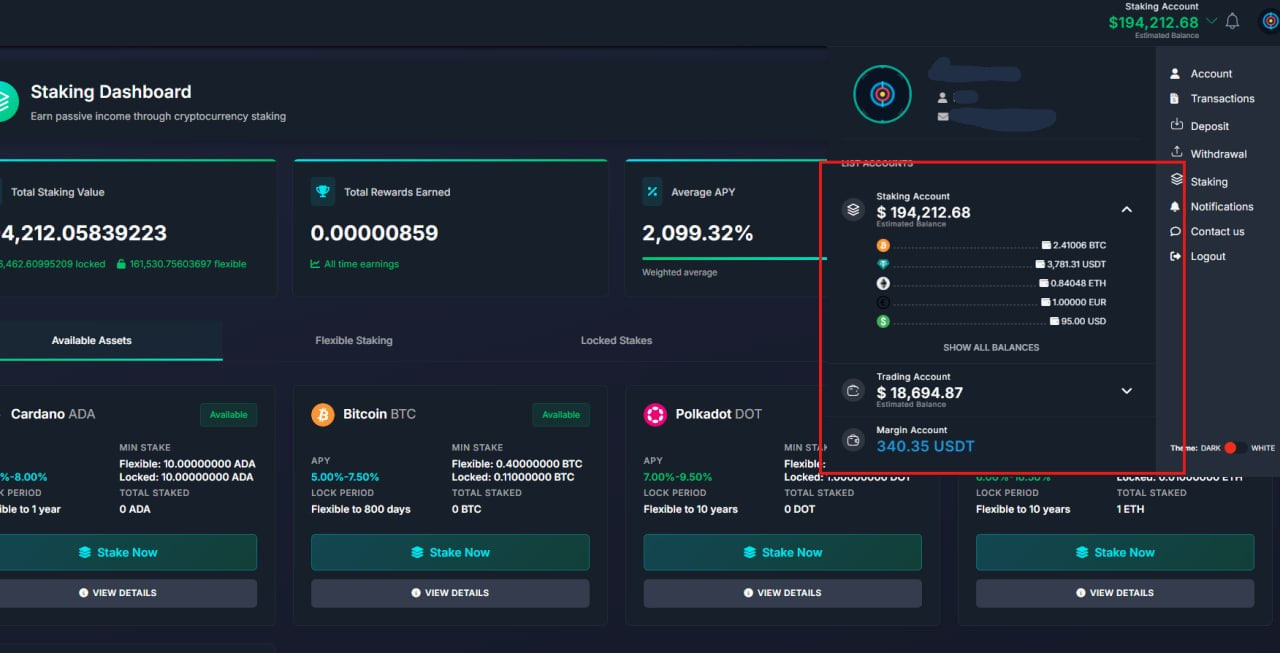The image size is (1280, 653).
Task: Expand the Trading Account section
Action: 1126,391
